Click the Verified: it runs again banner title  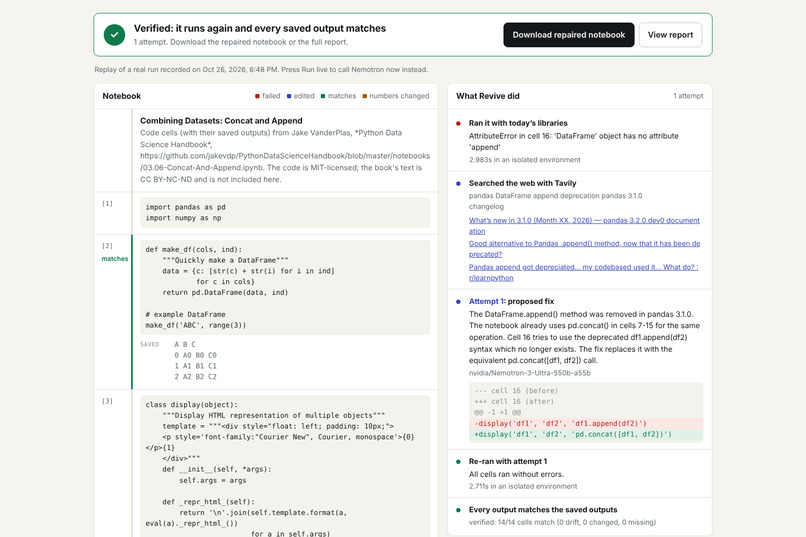(x=260, y=28)
